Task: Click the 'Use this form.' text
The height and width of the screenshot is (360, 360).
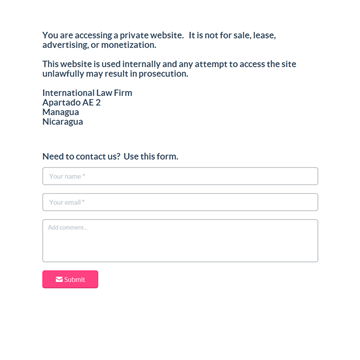Action: pos(151,157)
